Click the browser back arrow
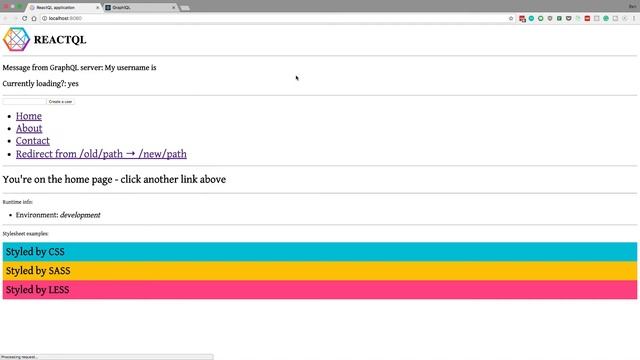Screen dimensions: 640x360 click(x=6, y=18)
